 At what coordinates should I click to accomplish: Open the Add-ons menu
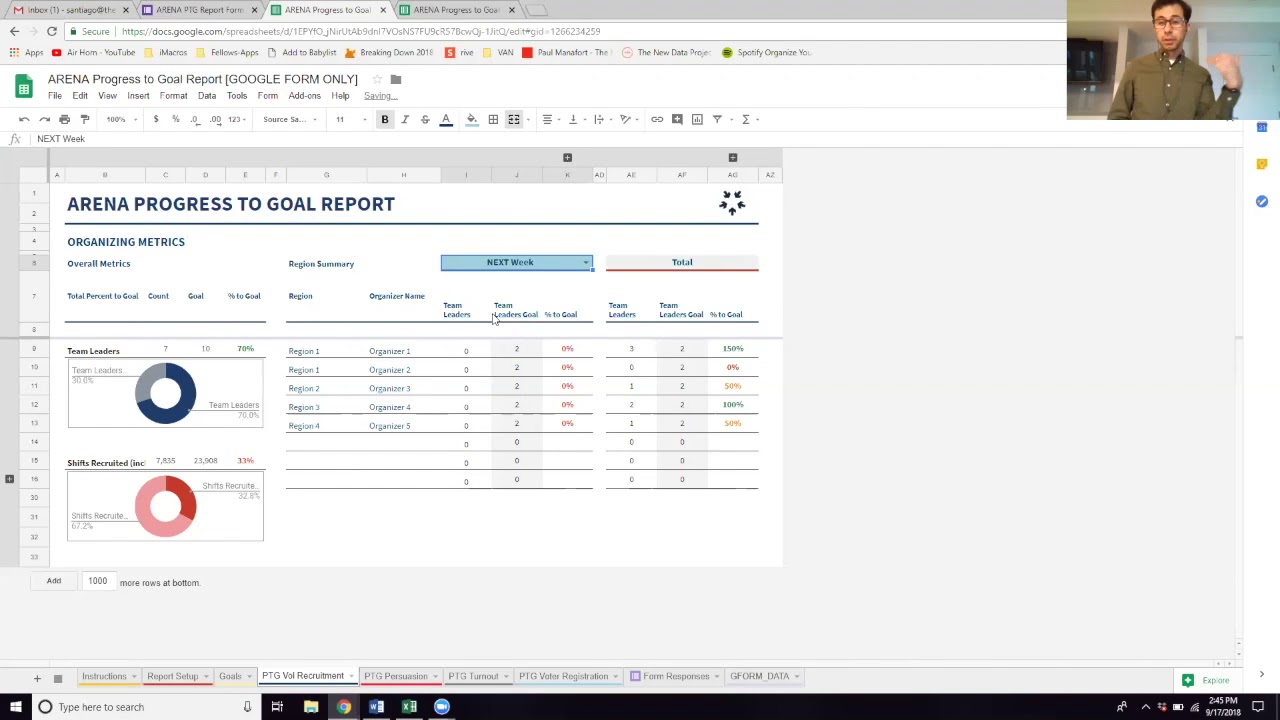tap(305, 96)
